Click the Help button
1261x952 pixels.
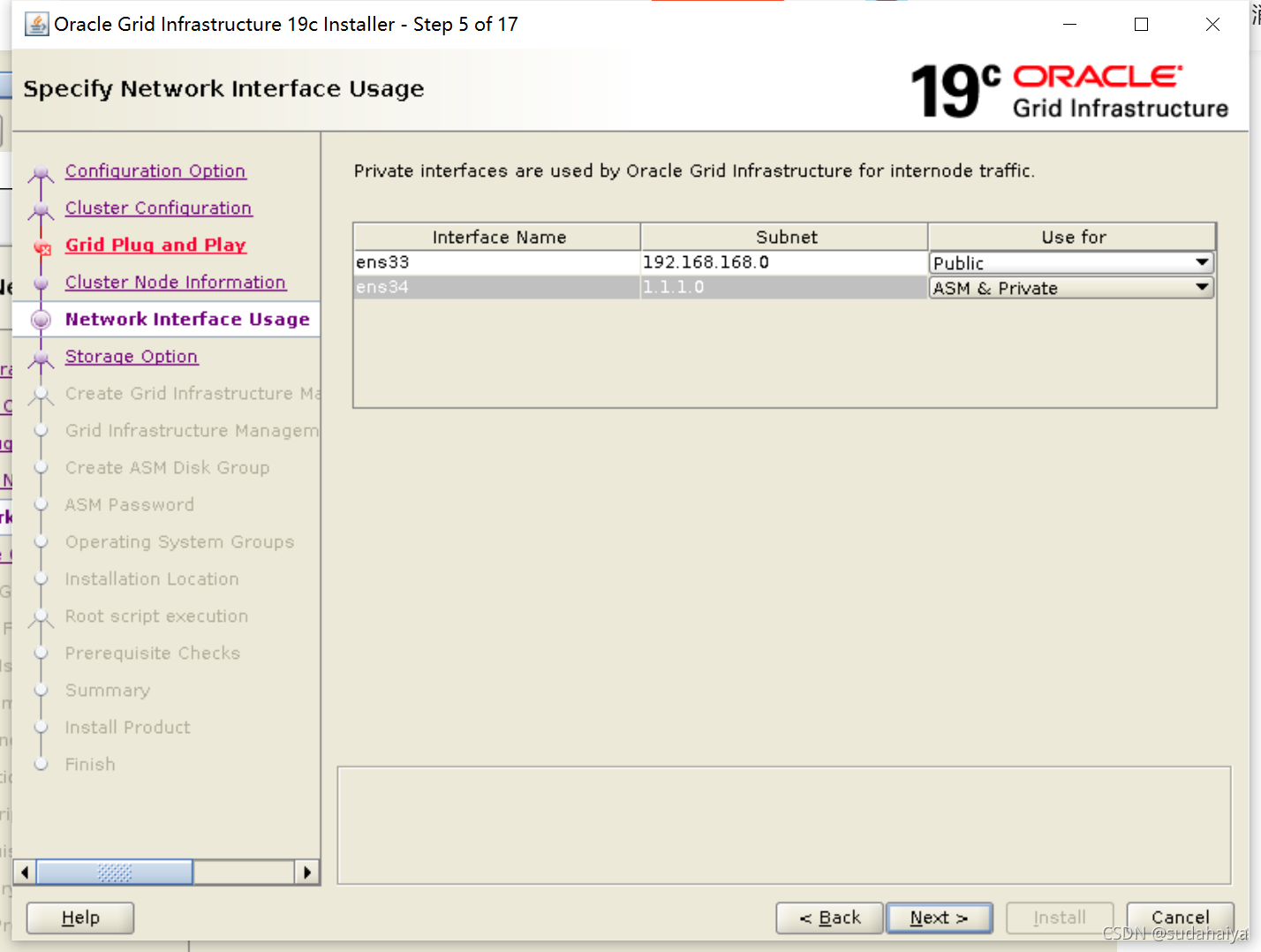pos(80,918)
